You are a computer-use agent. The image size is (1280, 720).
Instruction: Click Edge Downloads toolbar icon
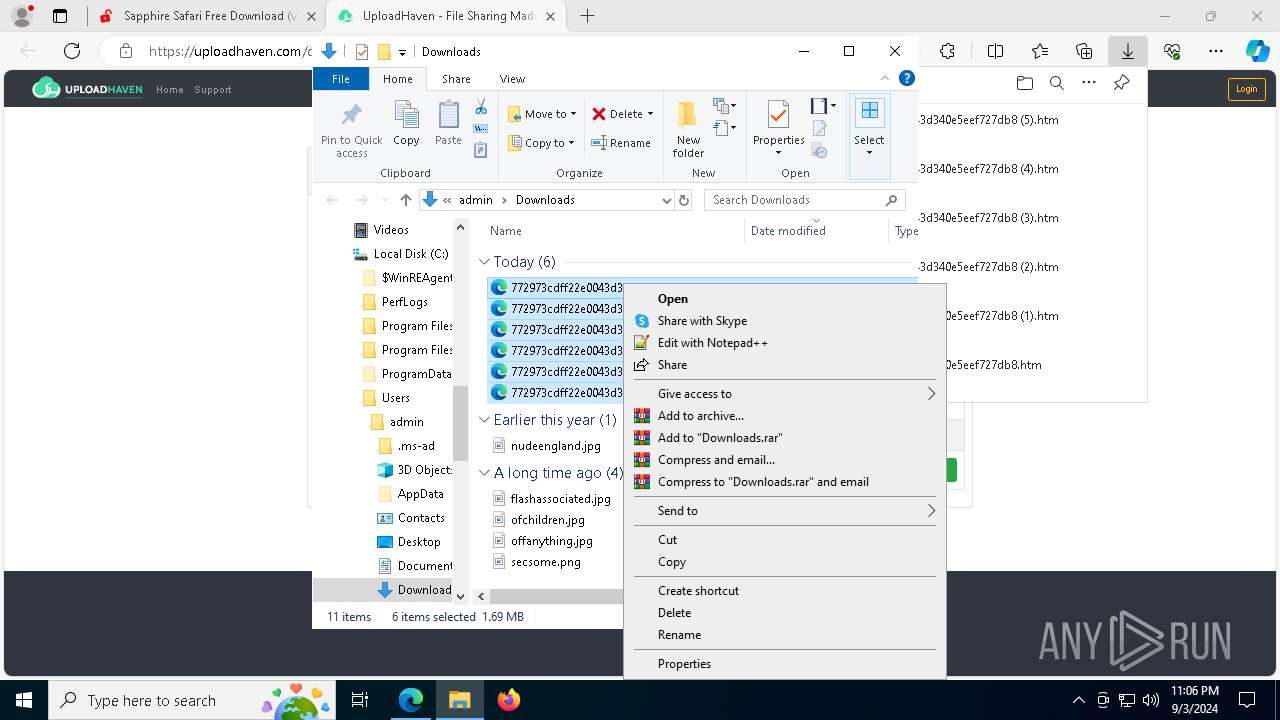[x=1128, y=51]
